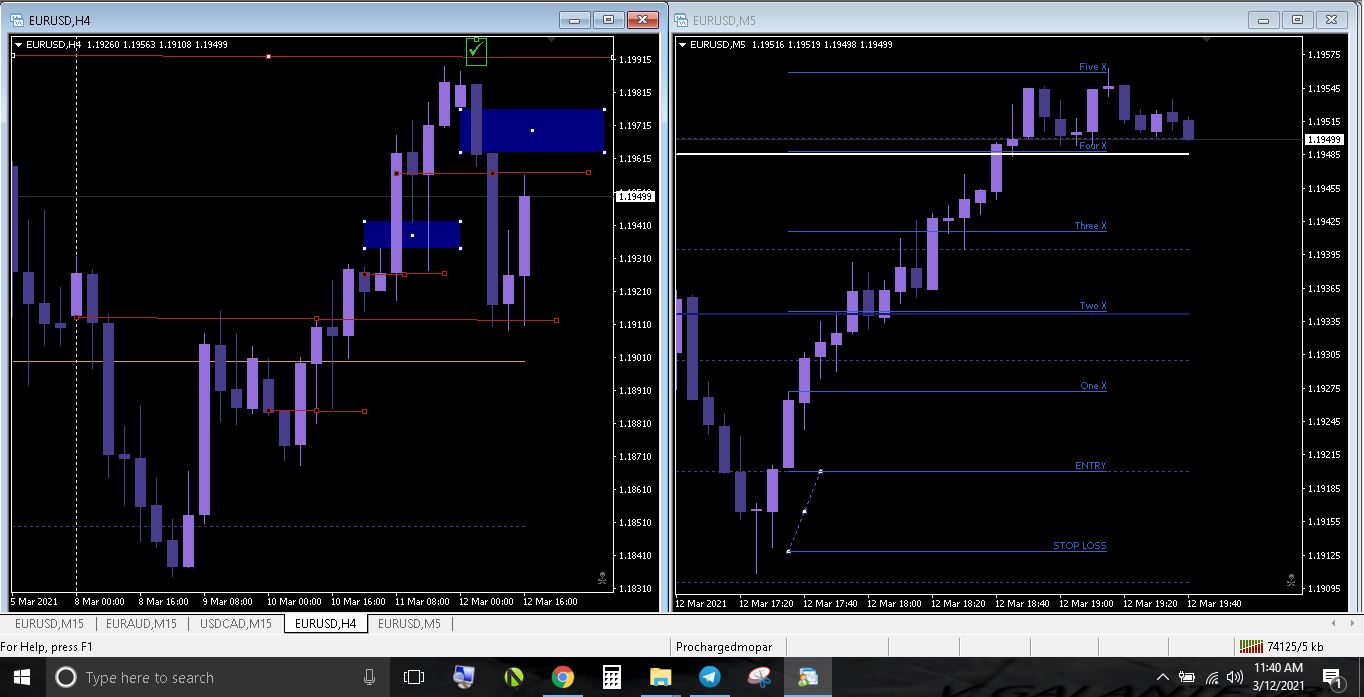Image resolution: width=1364 pixels, height=697 pixels.
Task: Click the MetaTrader taskbar icon
Action: point(808,677)
